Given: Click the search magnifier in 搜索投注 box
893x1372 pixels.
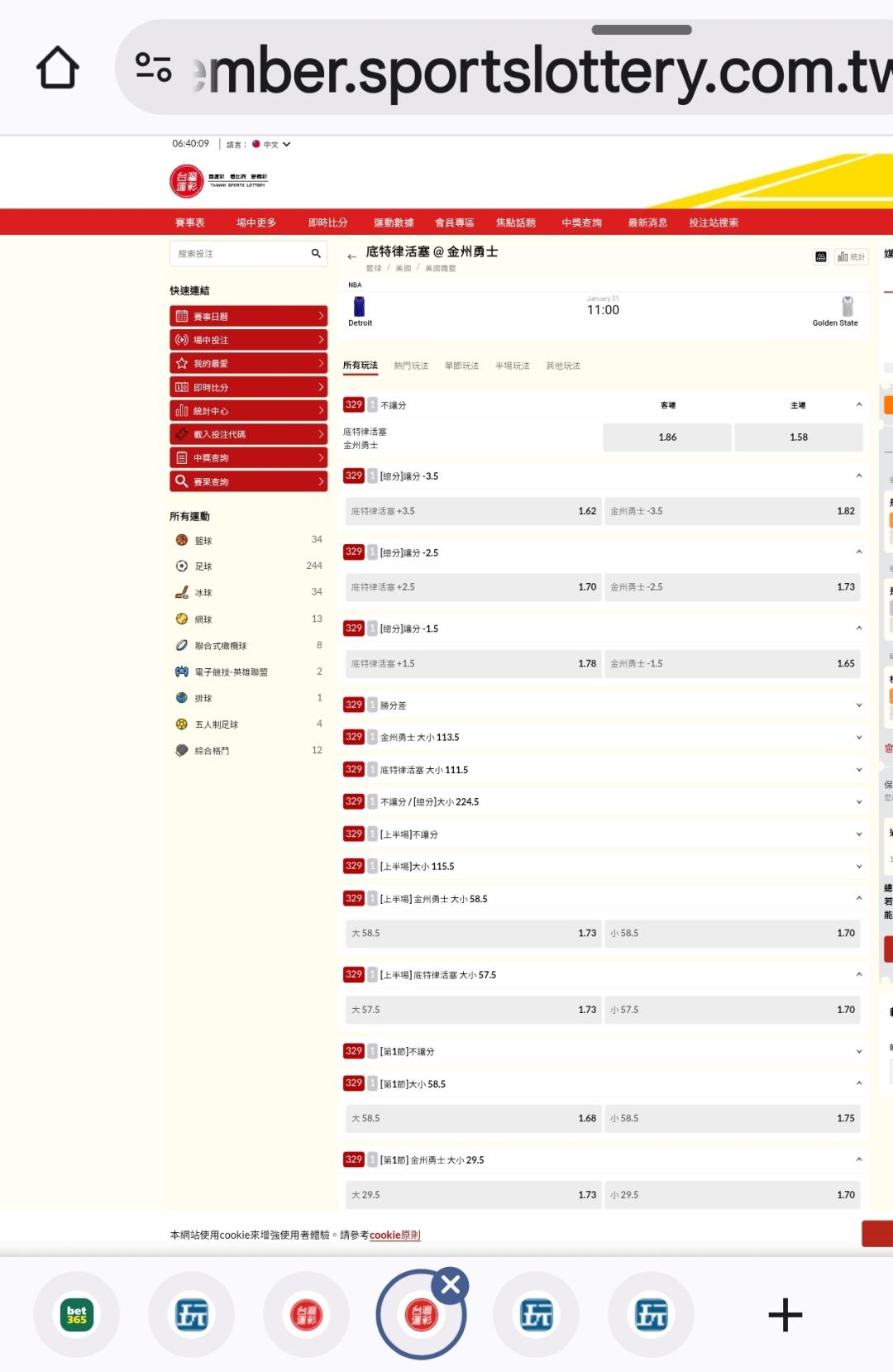Looking at the screenshot, I should tap(316, 254).
